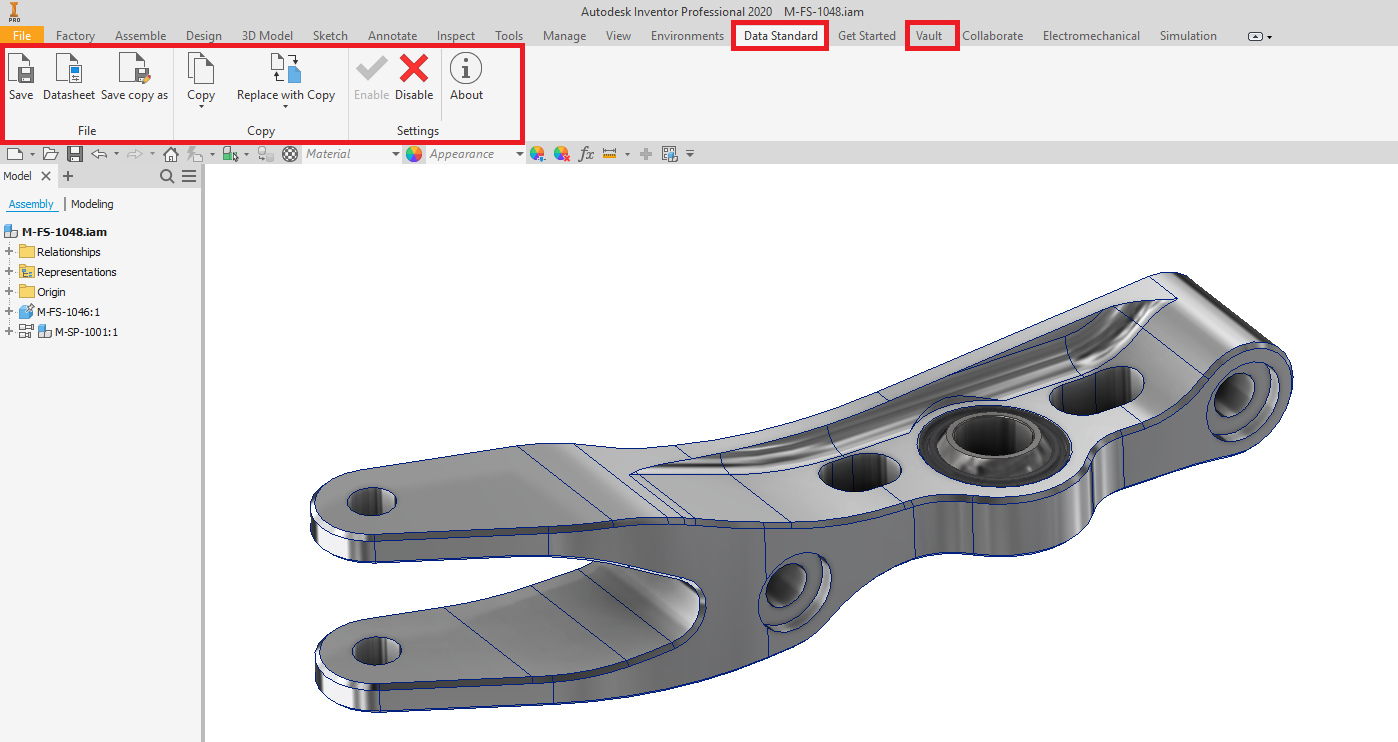Select the M-SP-1001:1 tree item
The image size is (1398, 742).
(86, 332)
